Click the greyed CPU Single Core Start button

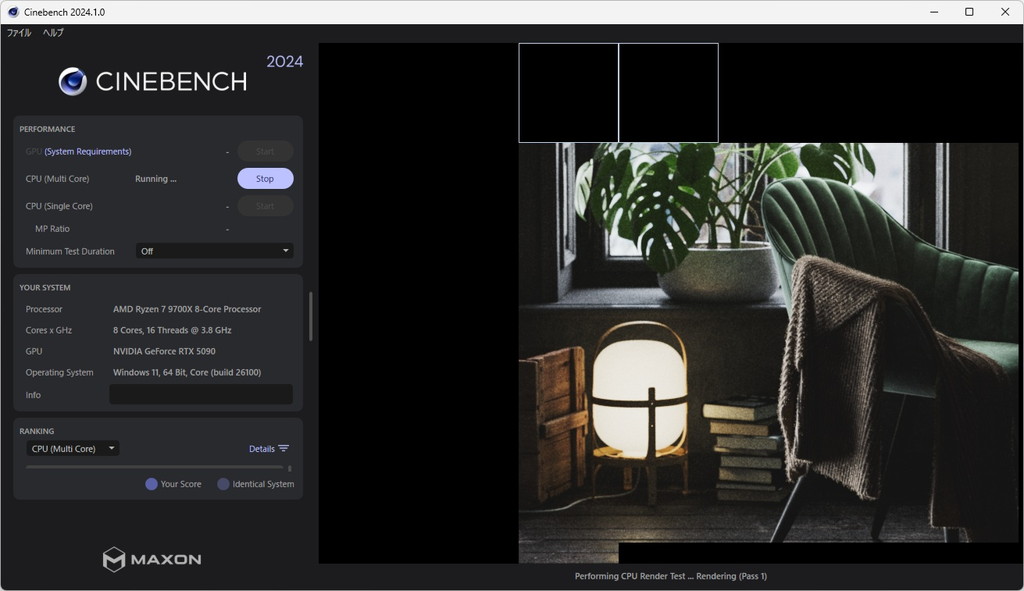265,206
